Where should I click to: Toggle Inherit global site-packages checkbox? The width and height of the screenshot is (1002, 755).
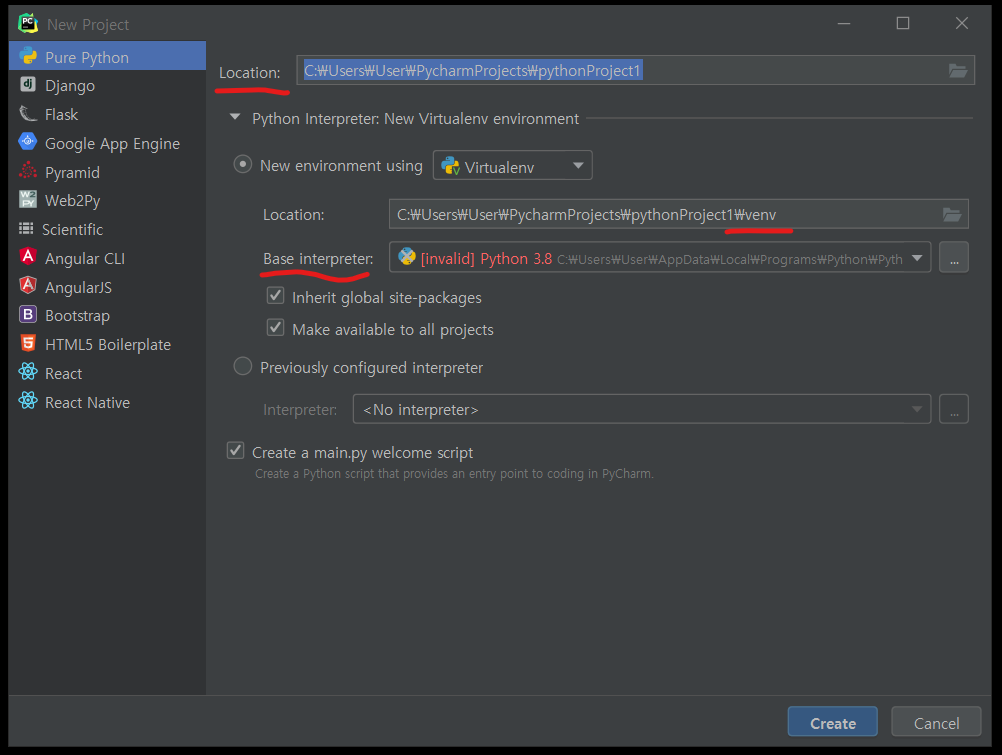[275, 295]
